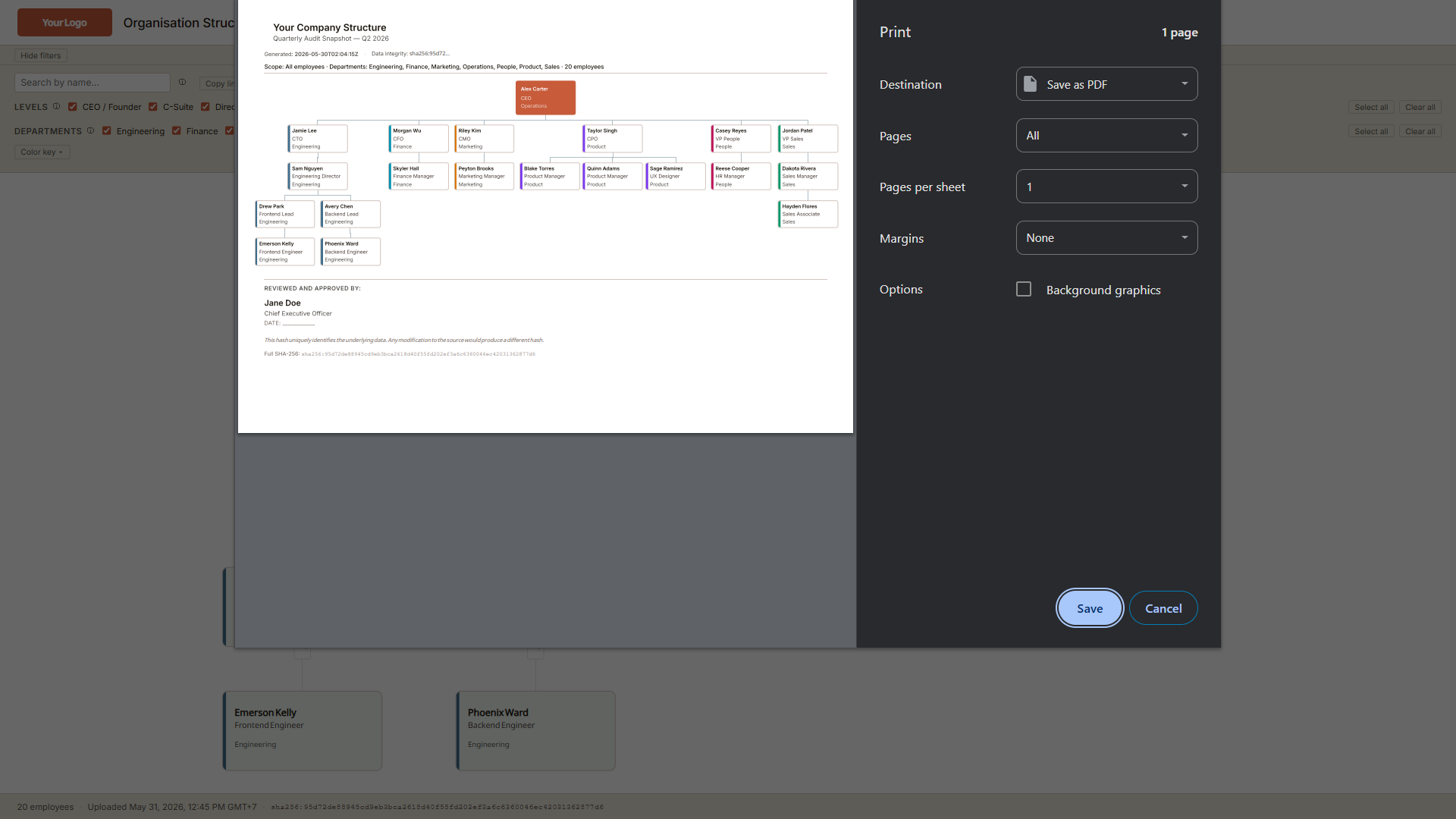Screen dimensions: 1456x819
Task: Click the 20 employees status bar text
Action: 45,807
